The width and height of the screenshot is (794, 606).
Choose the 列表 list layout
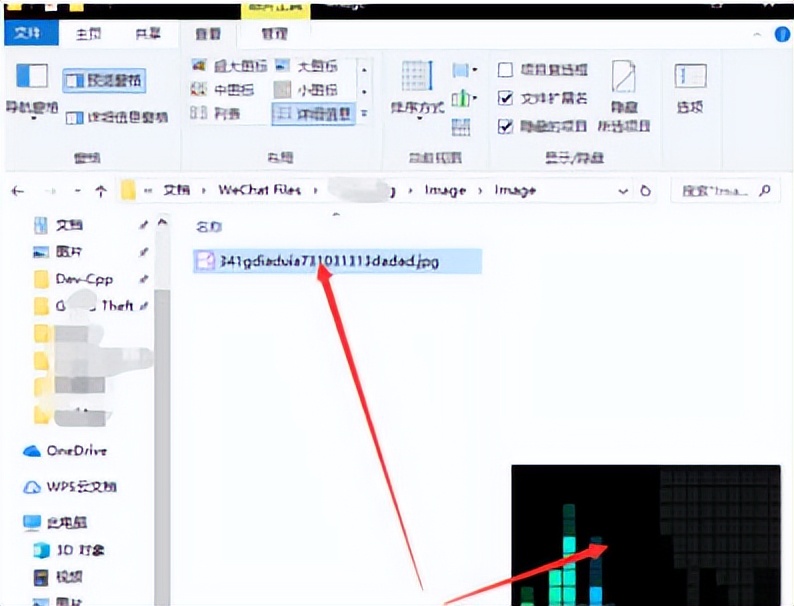click(215, 113)
